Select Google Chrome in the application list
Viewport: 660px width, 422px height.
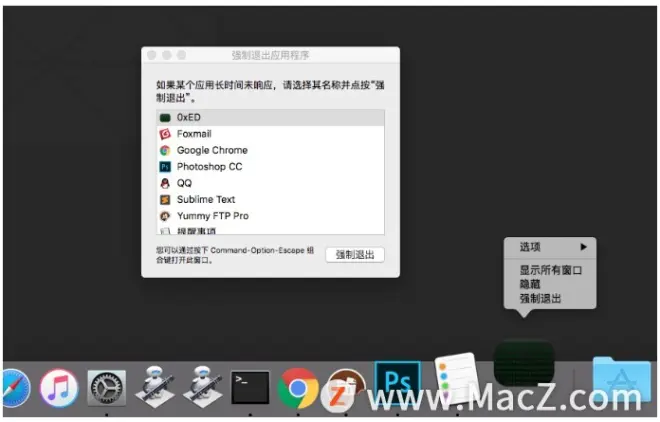(x=270, y=150)
